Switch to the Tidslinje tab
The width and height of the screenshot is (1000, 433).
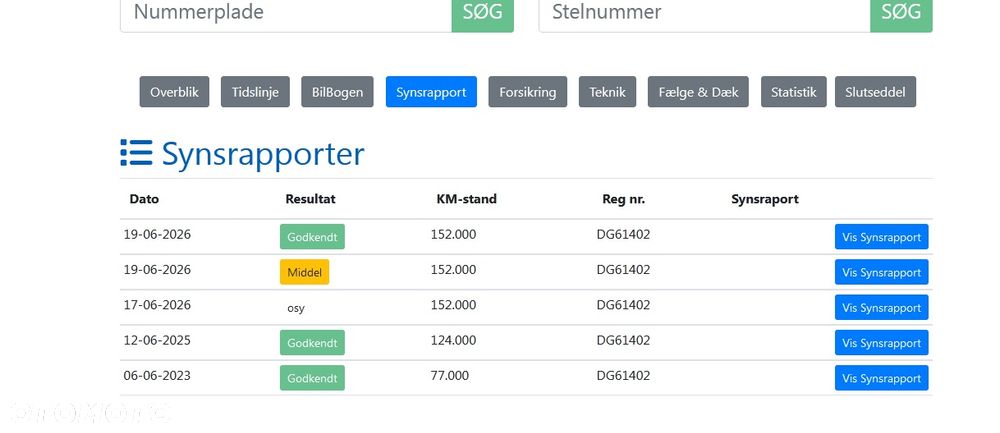(x=255, y=92)
